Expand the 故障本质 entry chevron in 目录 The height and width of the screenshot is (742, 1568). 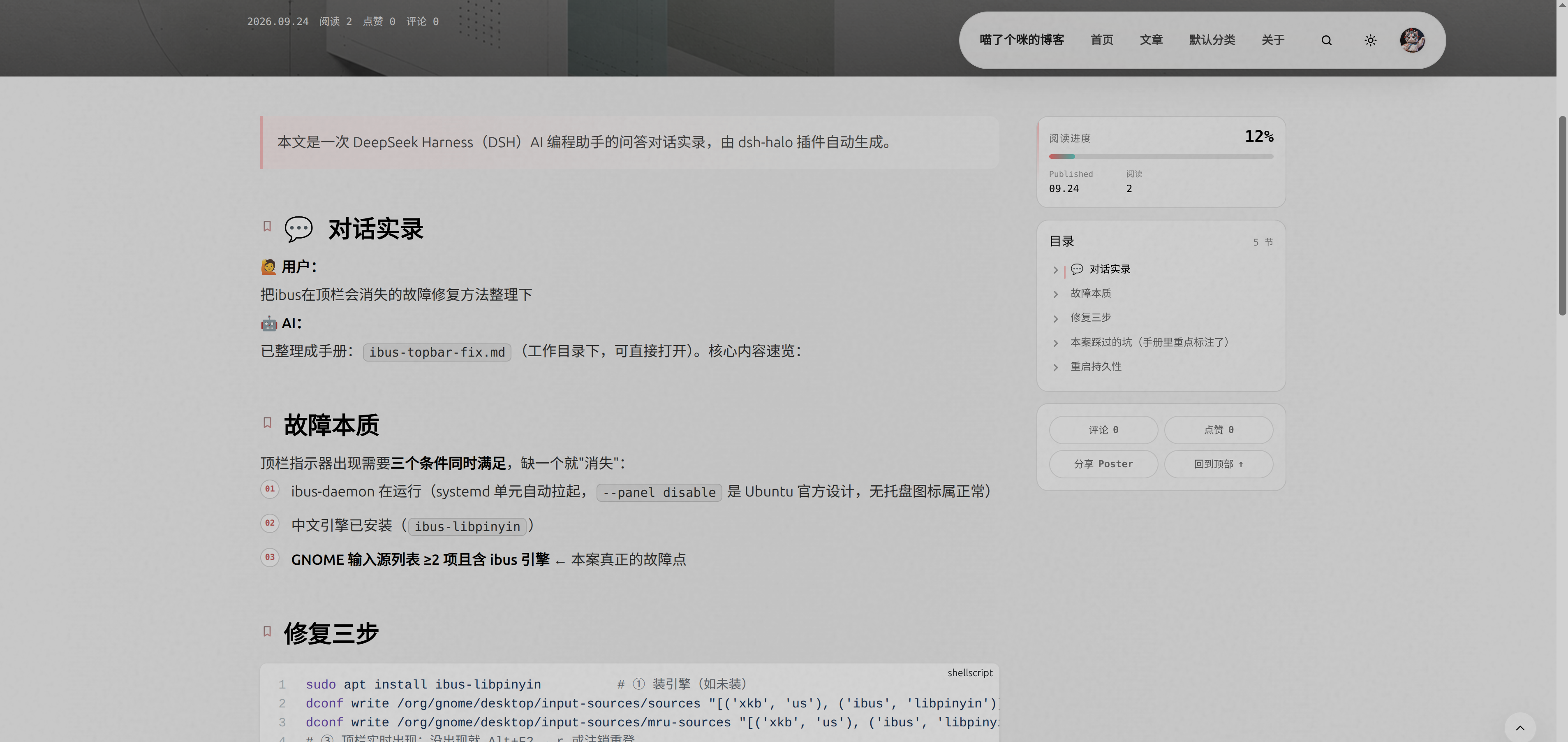[x=1055, y=294]
